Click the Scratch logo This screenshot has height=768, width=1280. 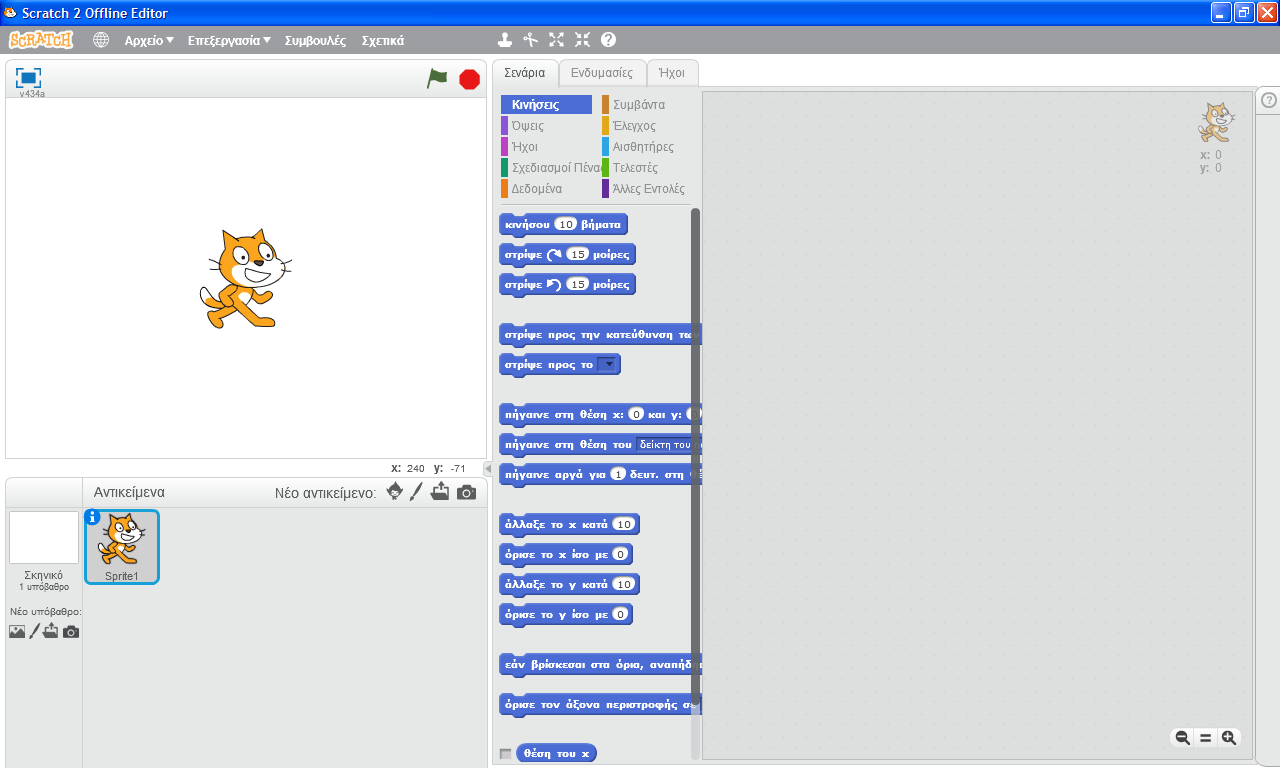tap(41, 40)
